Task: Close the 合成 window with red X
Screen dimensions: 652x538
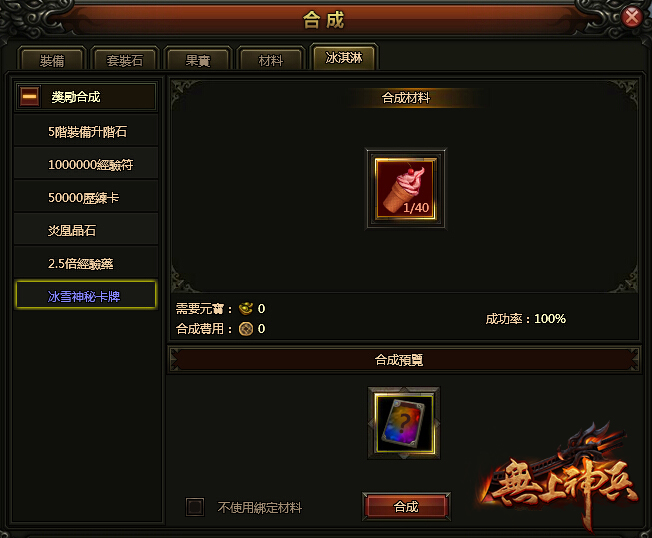Action: (632, 17)
